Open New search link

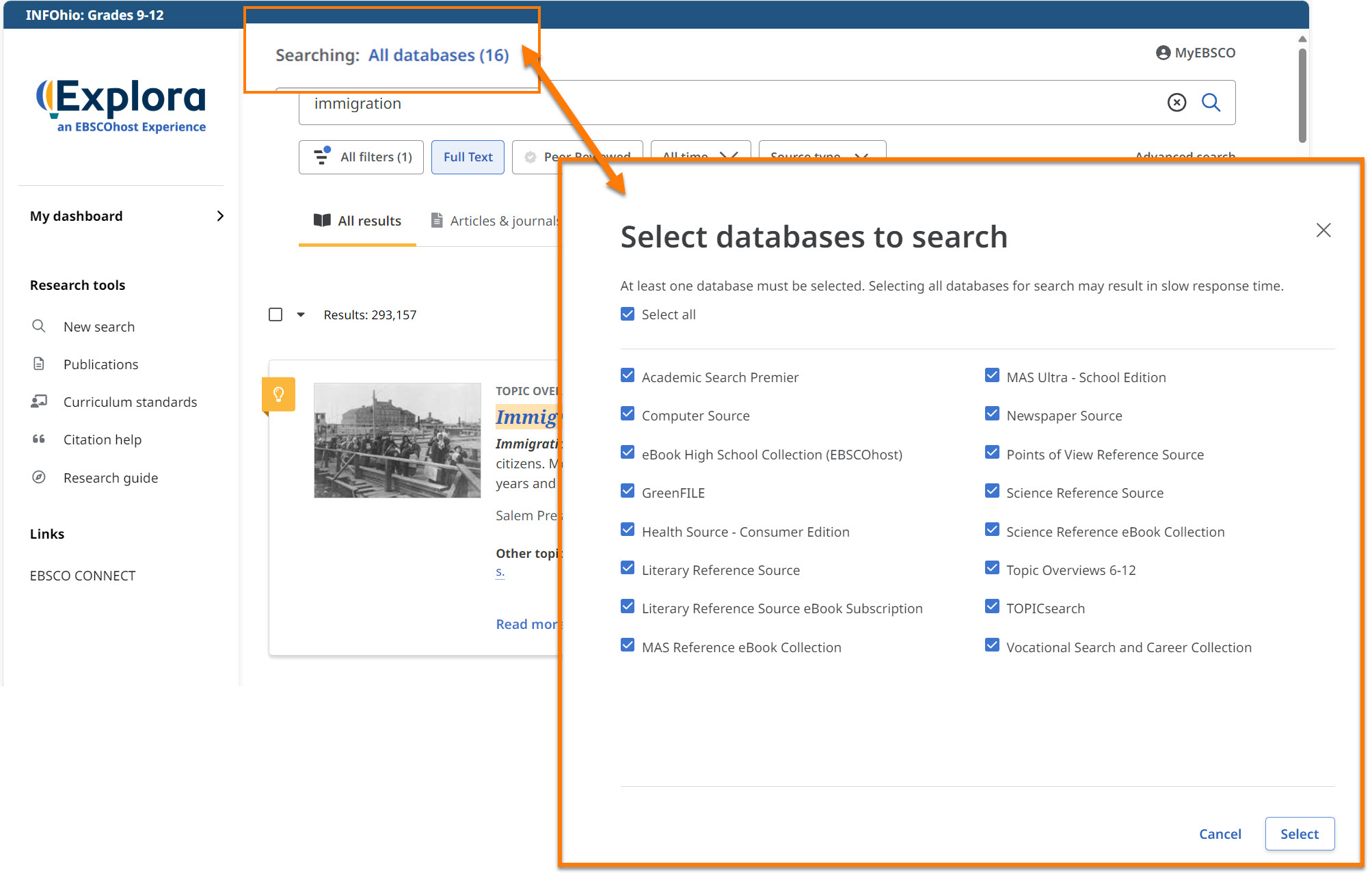tap(99, 327)
